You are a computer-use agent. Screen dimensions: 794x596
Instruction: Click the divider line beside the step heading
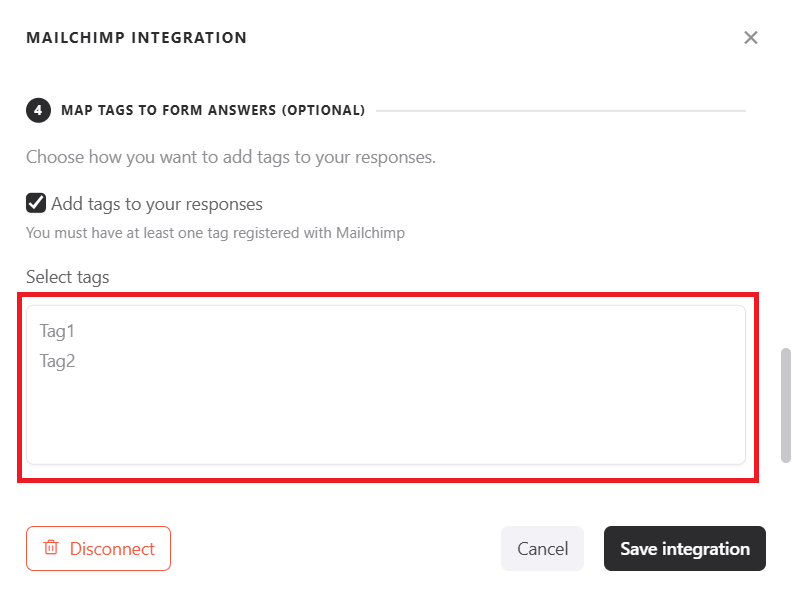560,110
